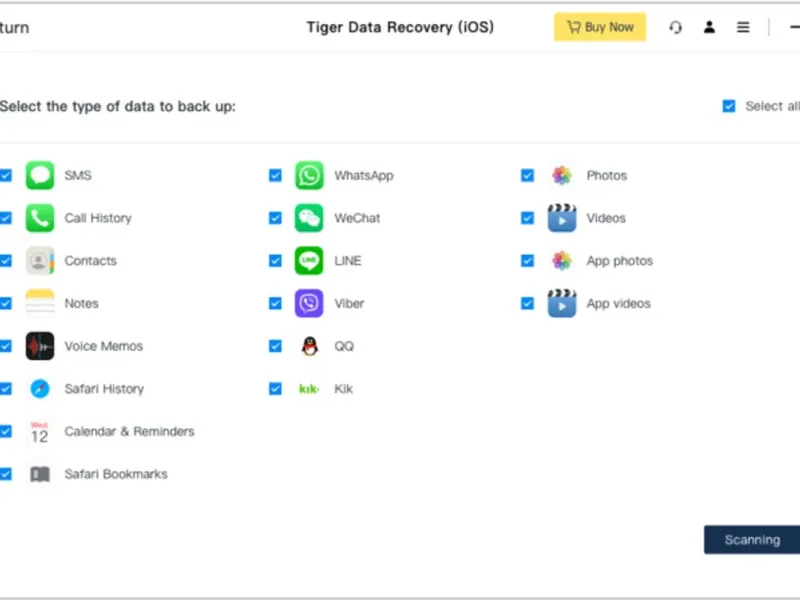Click the 'Contacts' label

point(90,261)
